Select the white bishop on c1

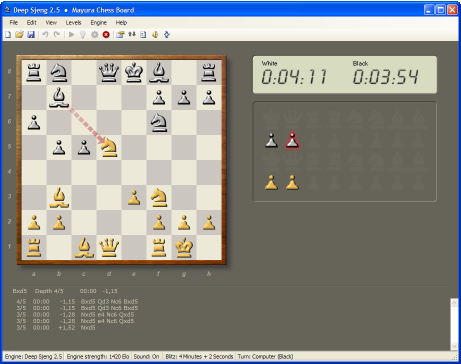(x=84, y=247)
